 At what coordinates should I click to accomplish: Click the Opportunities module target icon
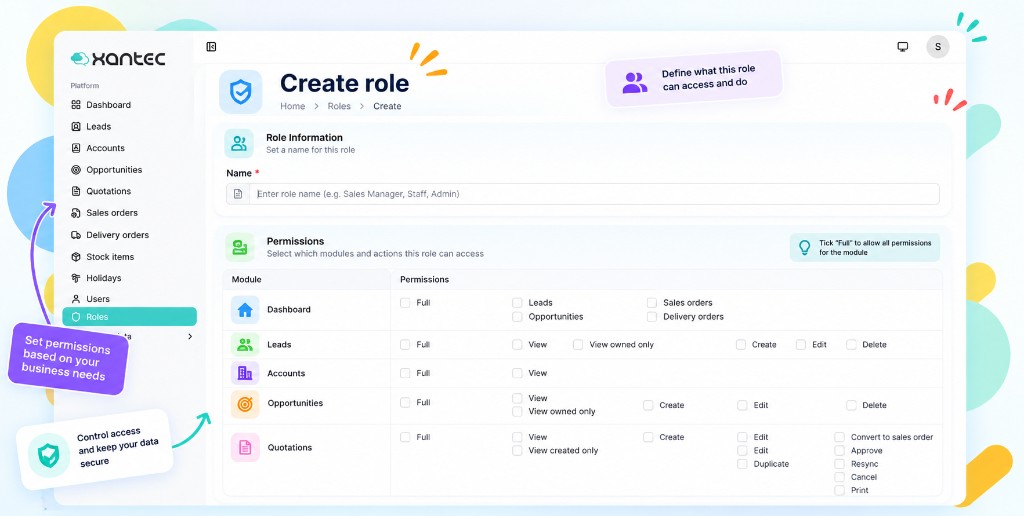click(x=245, y=405)
